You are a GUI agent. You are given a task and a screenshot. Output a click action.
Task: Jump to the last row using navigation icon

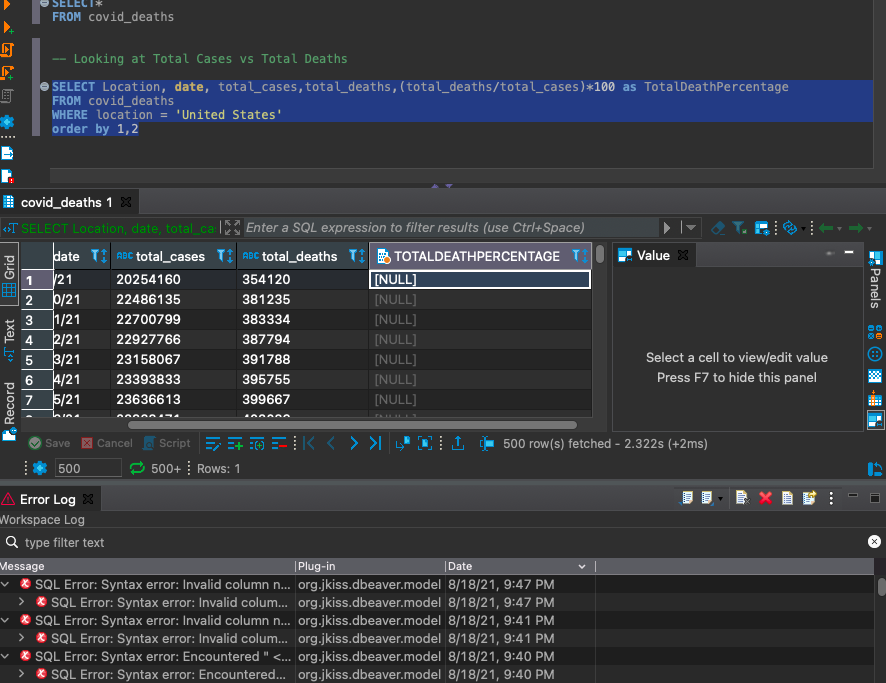[x=376, y=443]
